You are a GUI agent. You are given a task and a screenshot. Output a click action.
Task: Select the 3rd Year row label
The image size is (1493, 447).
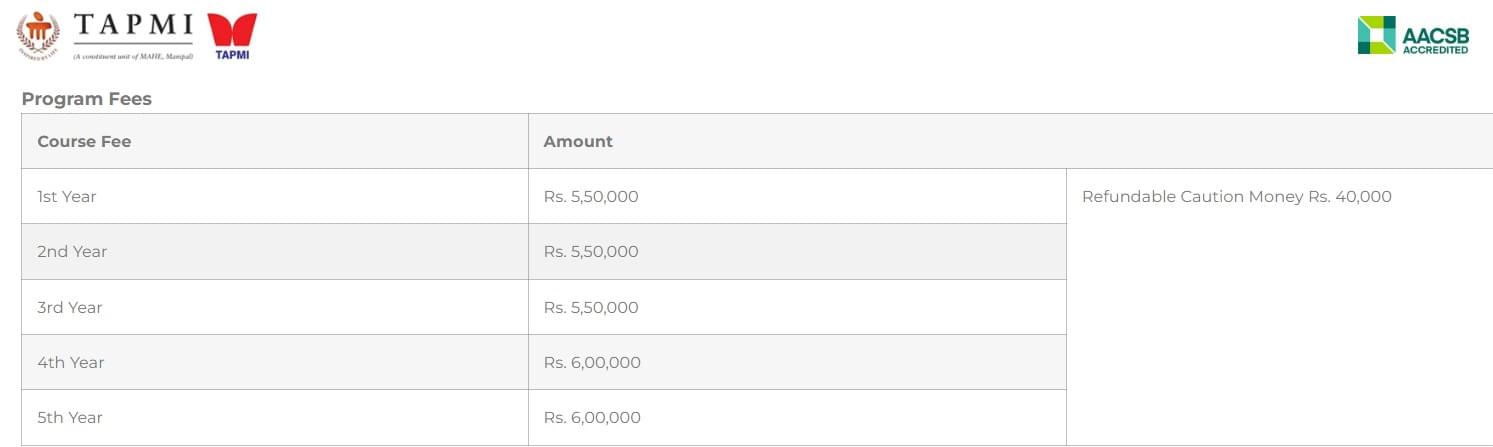[x=70, y=307]
